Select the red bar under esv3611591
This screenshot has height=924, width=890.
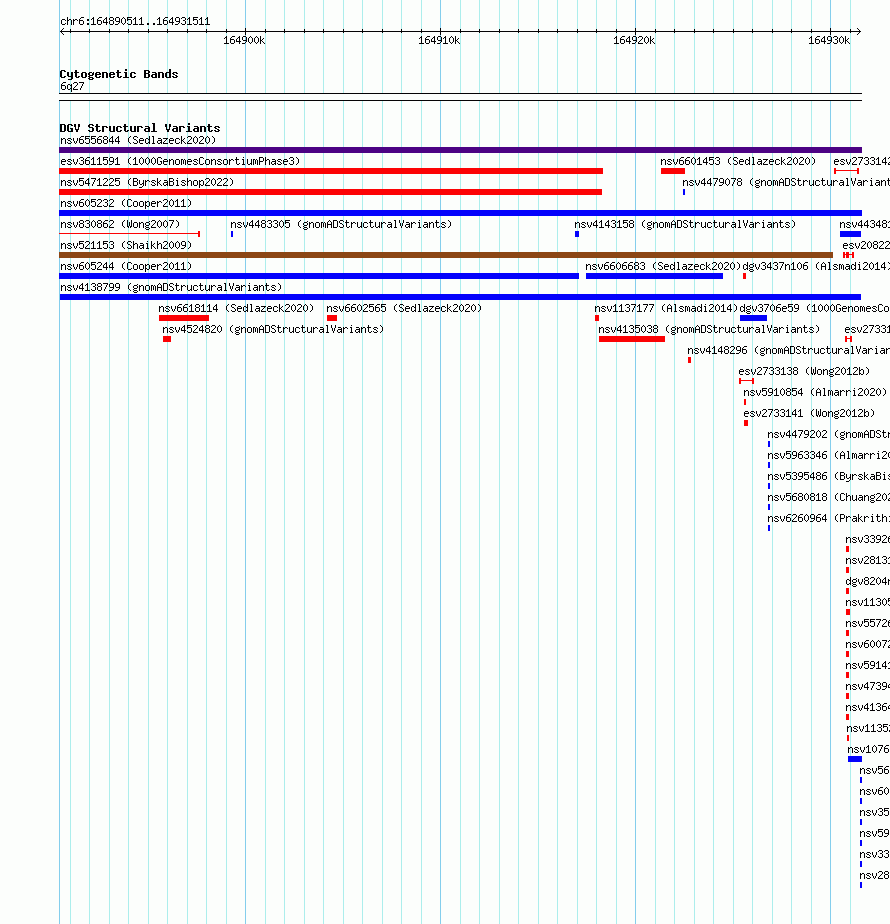click(331, 171)
